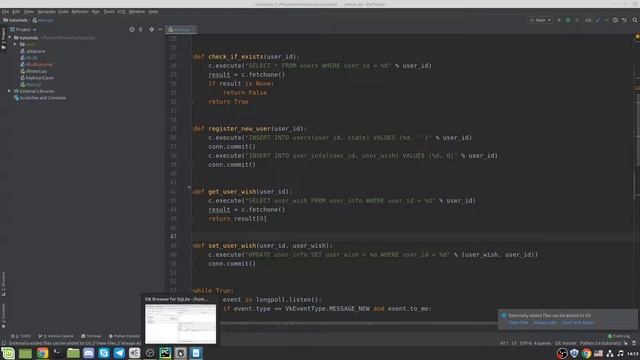Open the Refactor menu
The image size is (640, 360).
pos(80,12)
